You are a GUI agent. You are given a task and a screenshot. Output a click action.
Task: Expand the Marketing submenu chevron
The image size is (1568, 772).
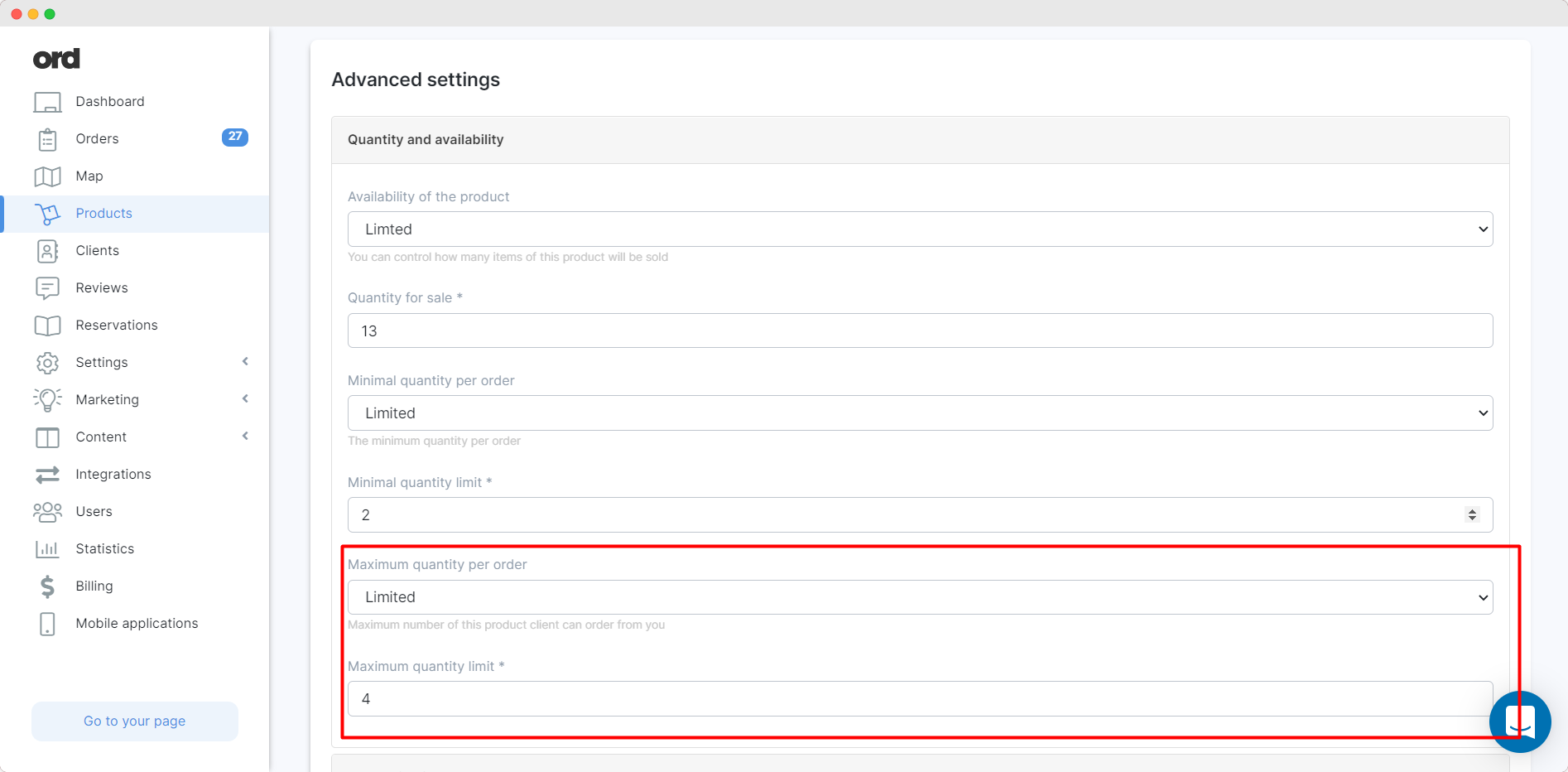(x=245, y=398)
